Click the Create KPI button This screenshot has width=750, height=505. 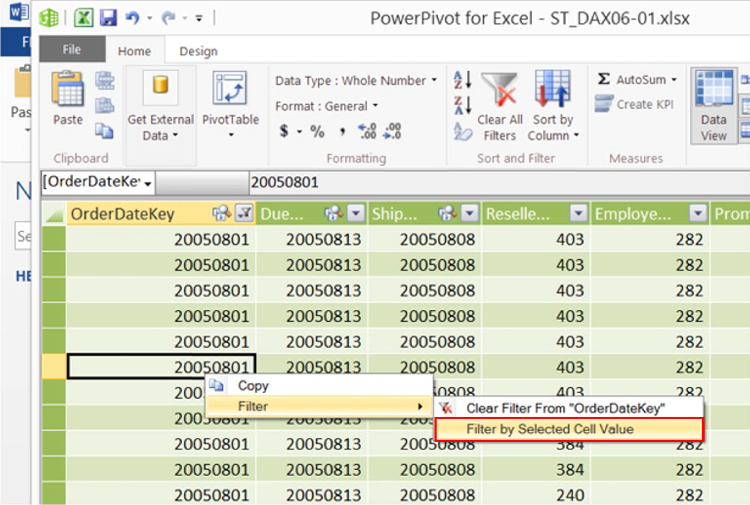coord(634,104)
